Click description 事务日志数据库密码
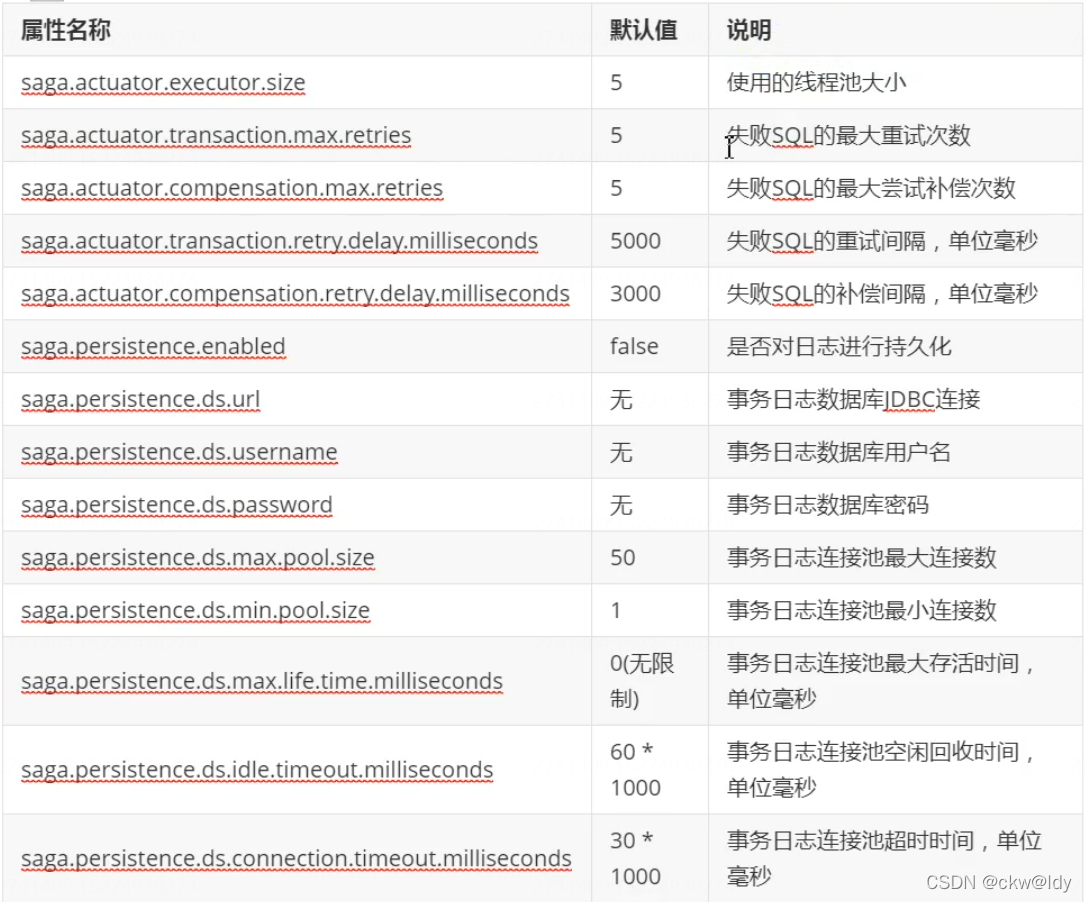Viewport: 1087px width, 902px height. tap(827, 505)
